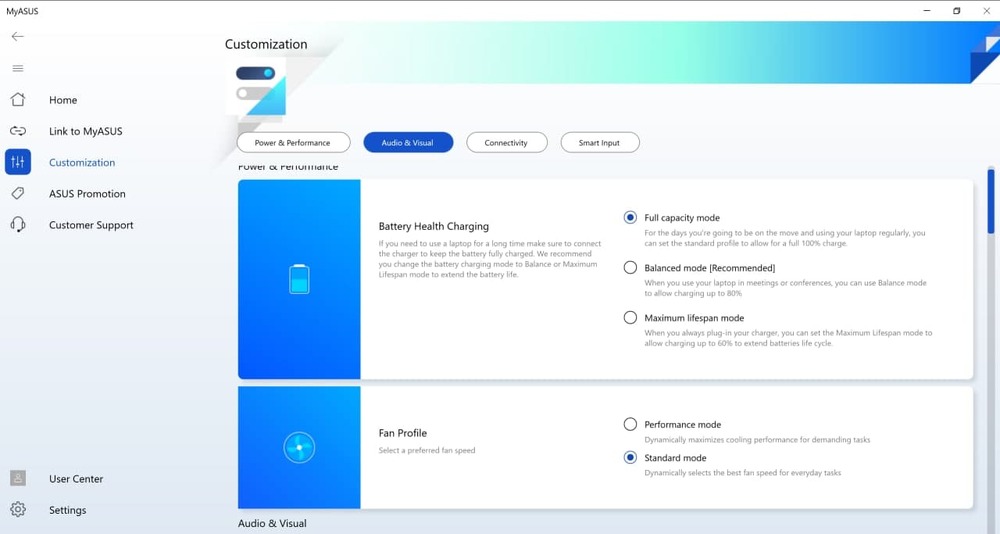Viewport: 1000px width, 534px height.
Task: Go back using the arrow icon
Action: 17,36
